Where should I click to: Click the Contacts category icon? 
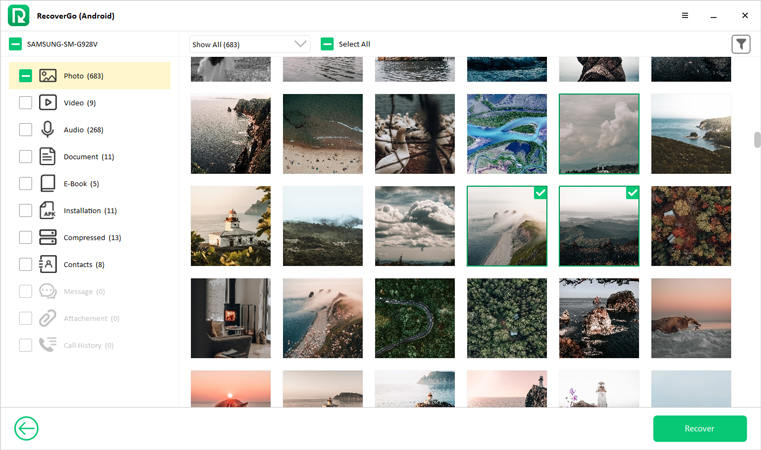(47, 264)
